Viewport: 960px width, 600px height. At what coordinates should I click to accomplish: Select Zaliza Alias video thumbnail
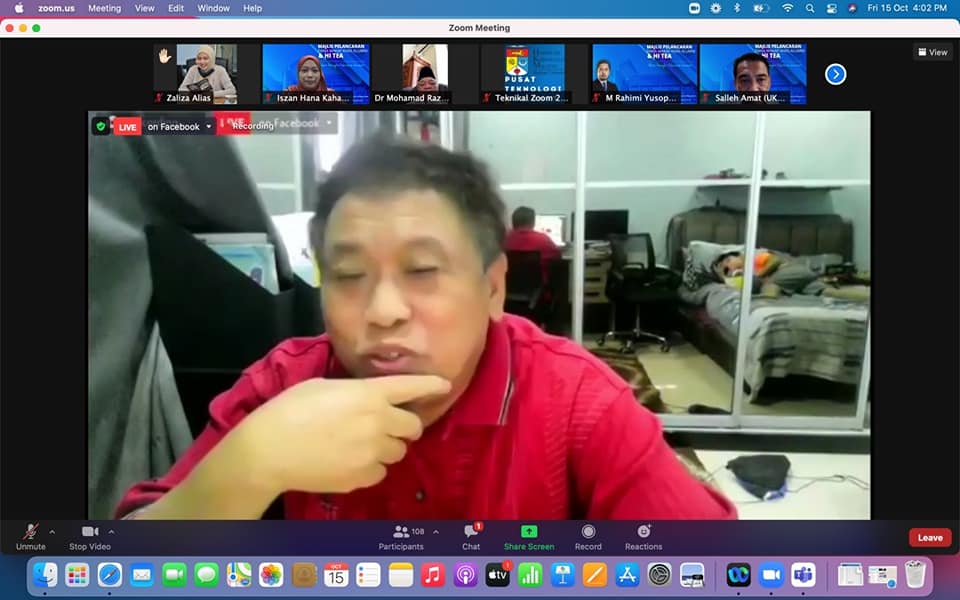(x=195, y=73)
